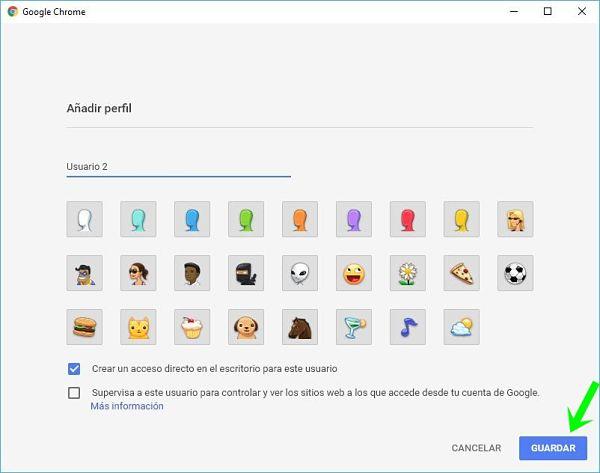Focus the Usuario 2 name field
The image size is (600, 473).
179,167
